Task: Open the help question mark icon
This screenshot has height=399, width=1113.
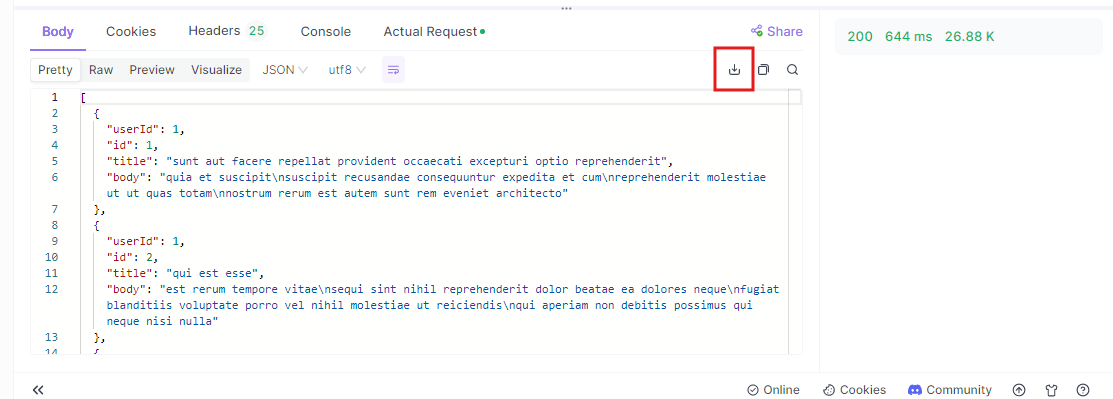Action: pos(1082,390)
